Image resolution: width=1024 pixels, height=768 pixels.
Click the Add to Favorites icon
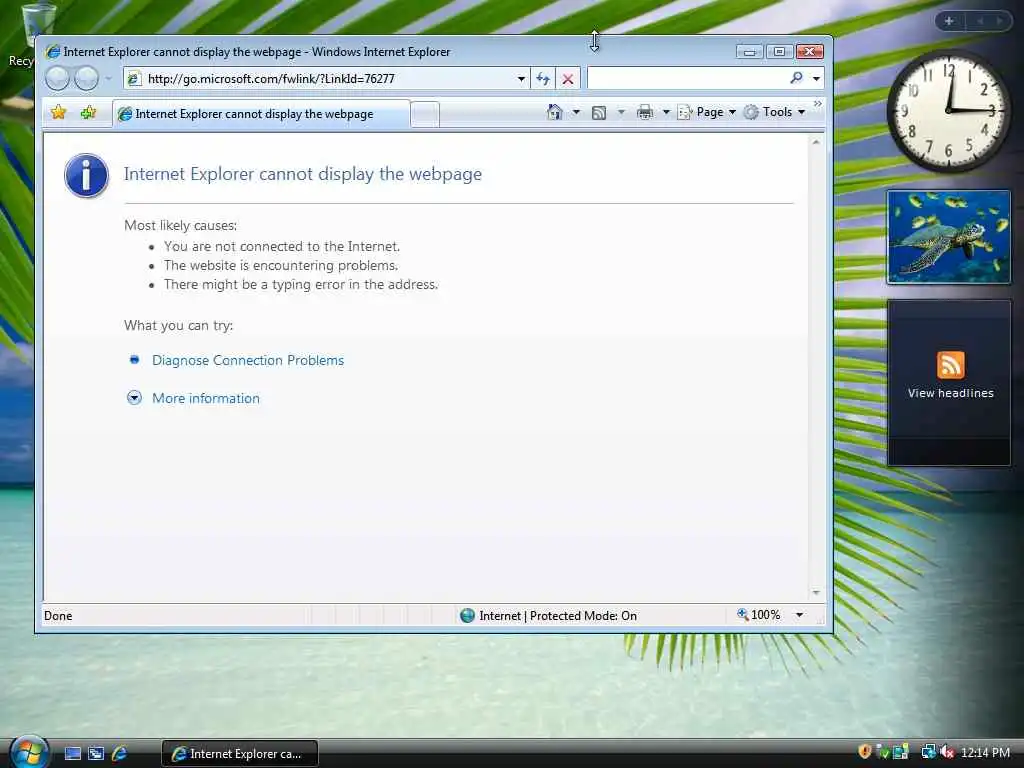(x=88, y=112)
